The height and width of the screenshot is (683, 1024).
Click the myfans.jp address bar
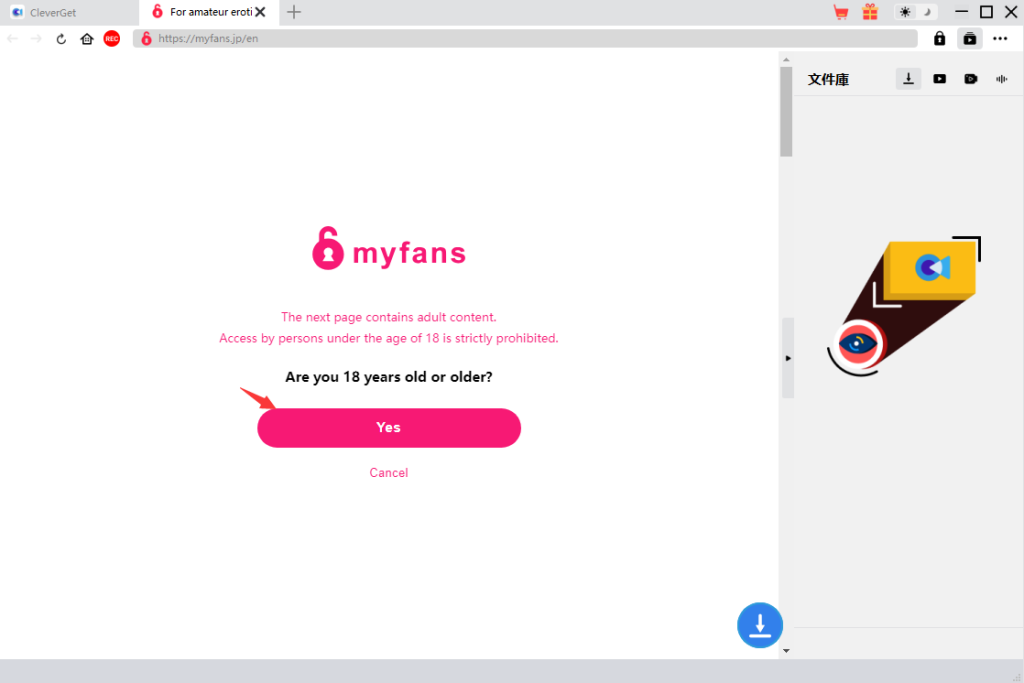525,39
